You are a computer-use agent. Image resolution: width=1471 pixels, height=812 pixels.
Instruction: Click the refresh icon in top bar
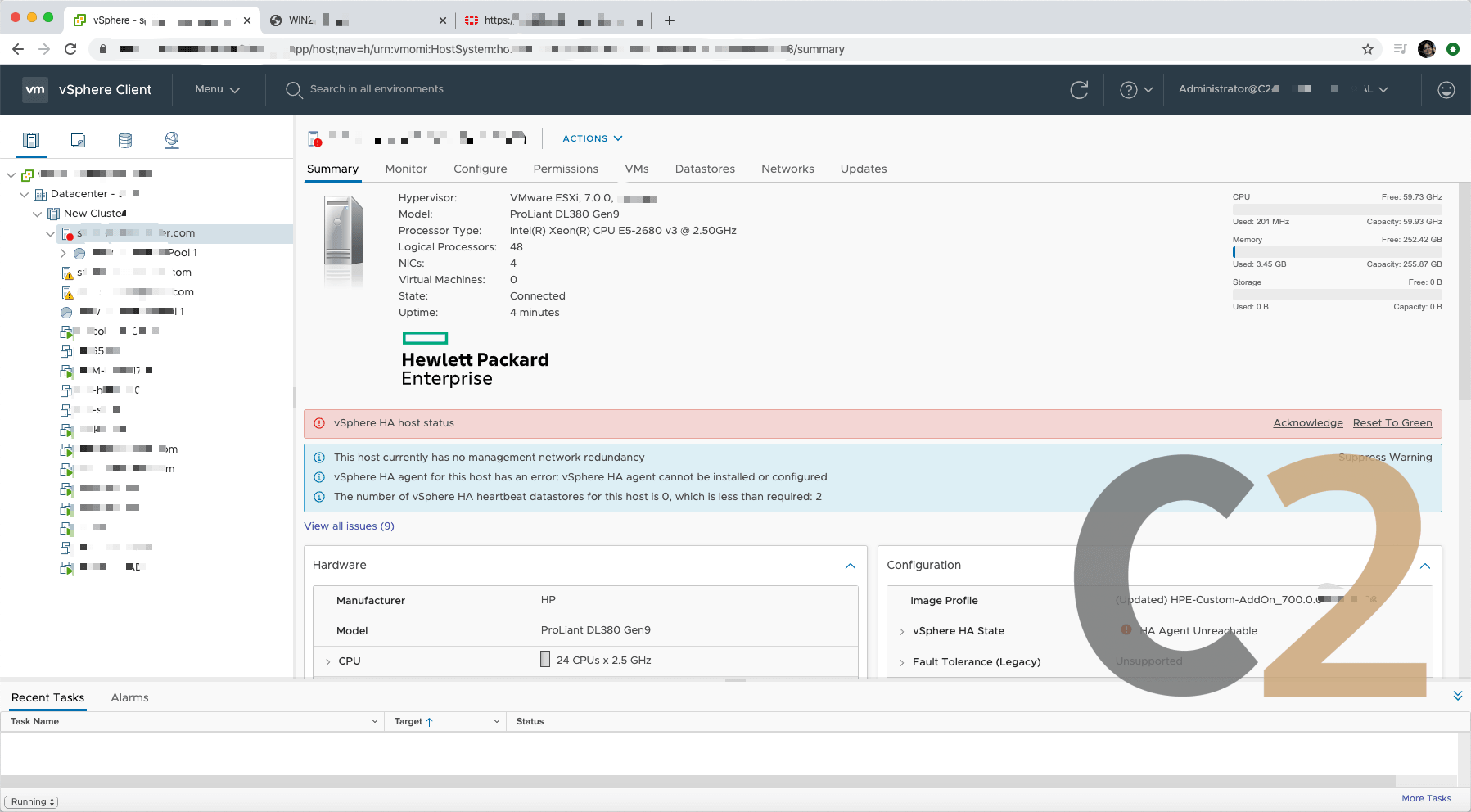pyautogui.click(x=1079, y=90)
